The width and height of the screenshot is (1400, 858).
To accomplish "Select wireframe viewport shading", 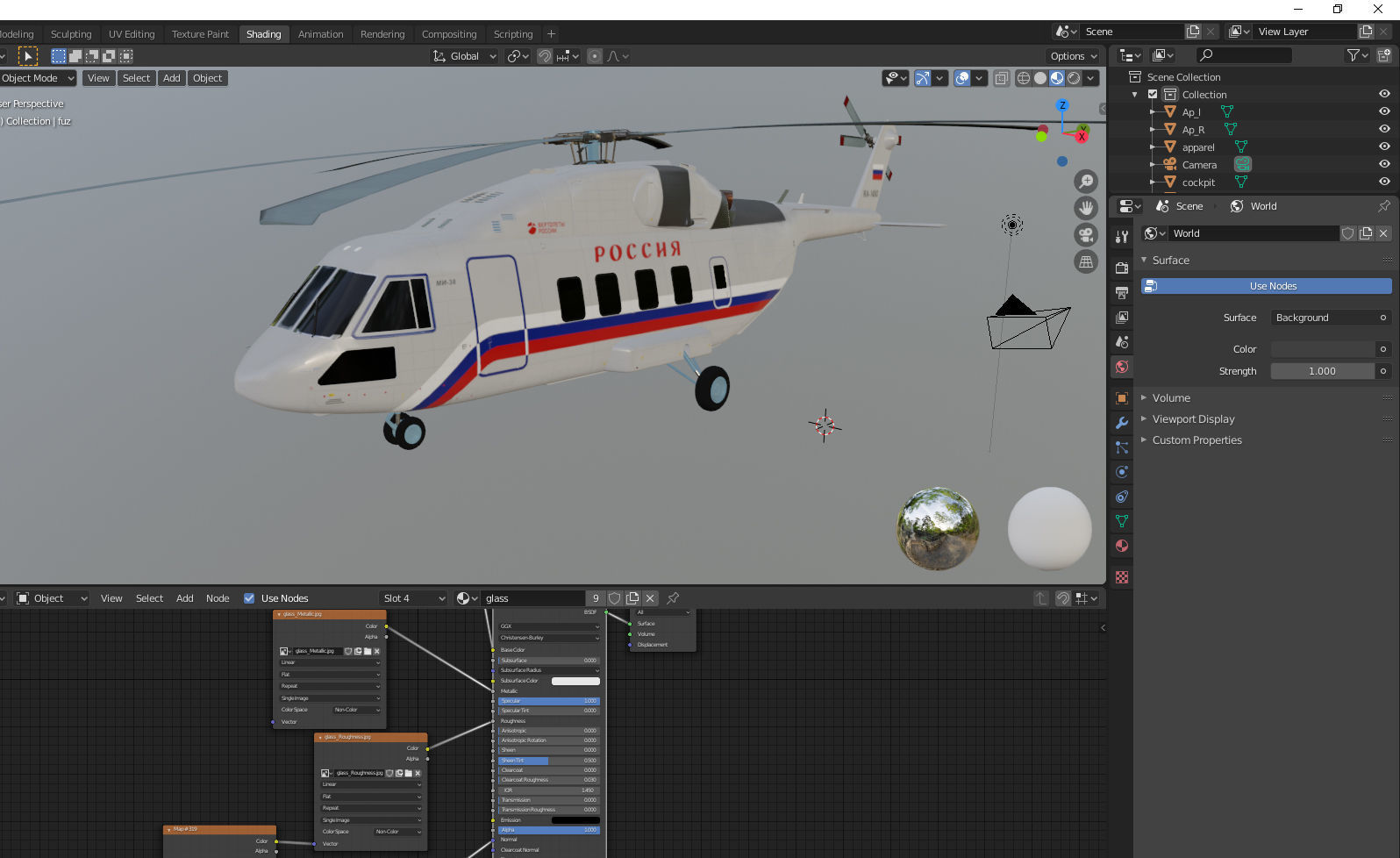I will (1023, 78).
